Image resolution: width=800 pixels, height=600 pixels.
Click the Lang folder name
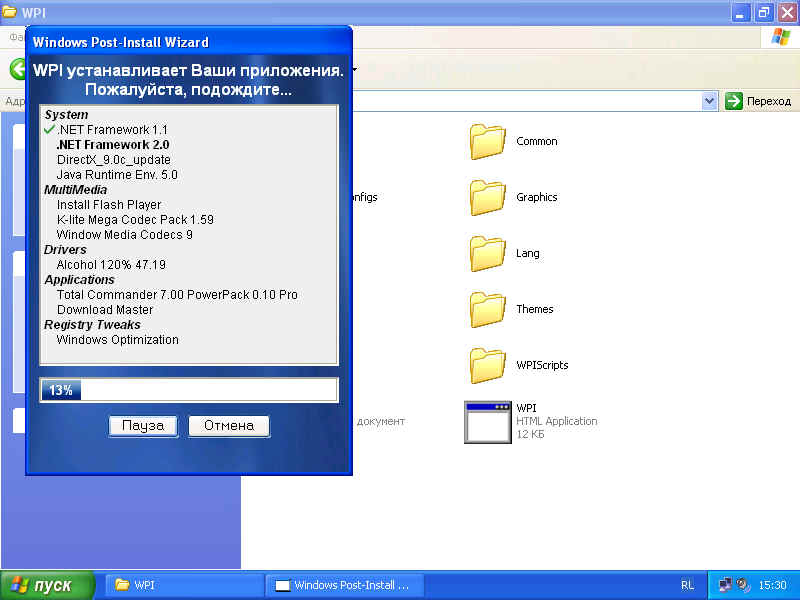coord(528,254)
